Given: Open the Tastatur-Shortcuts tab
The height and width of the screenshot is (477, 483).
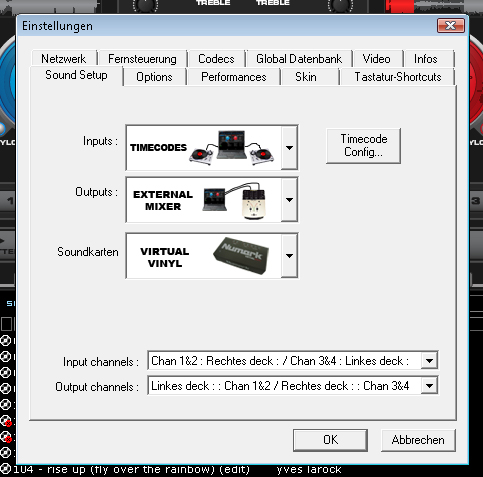Looking at the screenshot, I should click(x=397, y=77).
